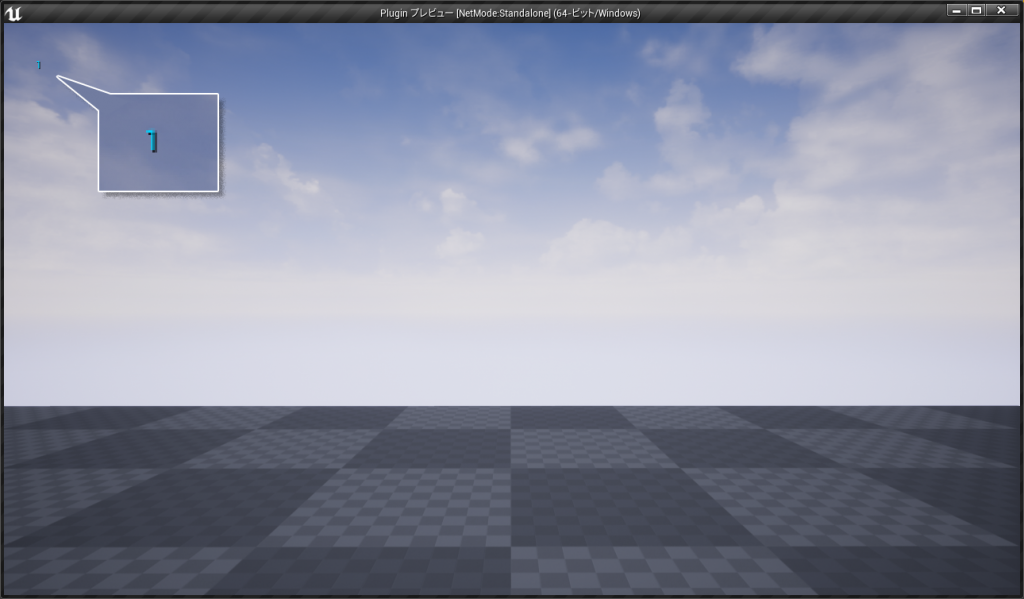Image resolution: width=1024 pixels, height=599 pixels.
Task: Close the Plugin preview window
Action: click(1001, 10)
